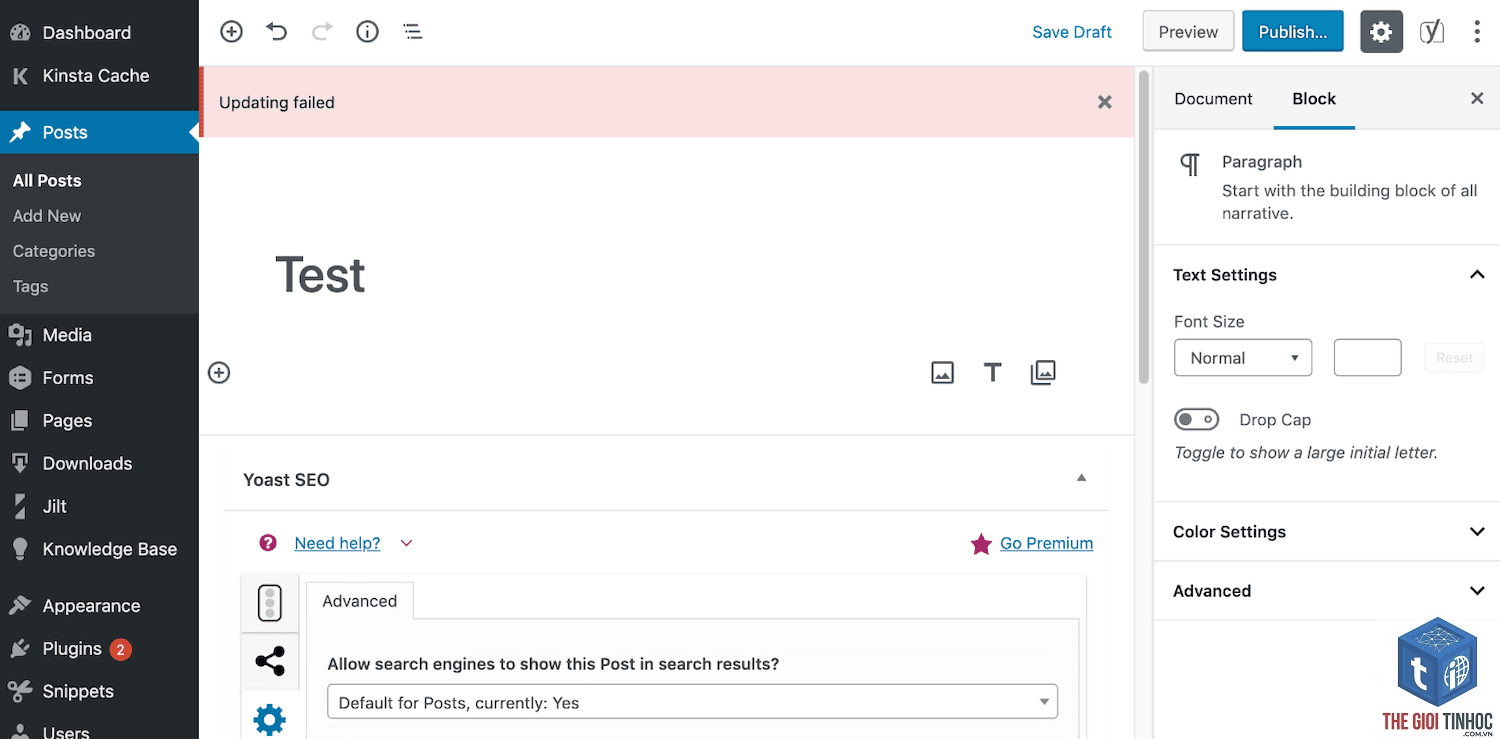This screenshot has width=1500, height=739.
Task: Click the Add block icon in top toolbar
Action: 231,32
